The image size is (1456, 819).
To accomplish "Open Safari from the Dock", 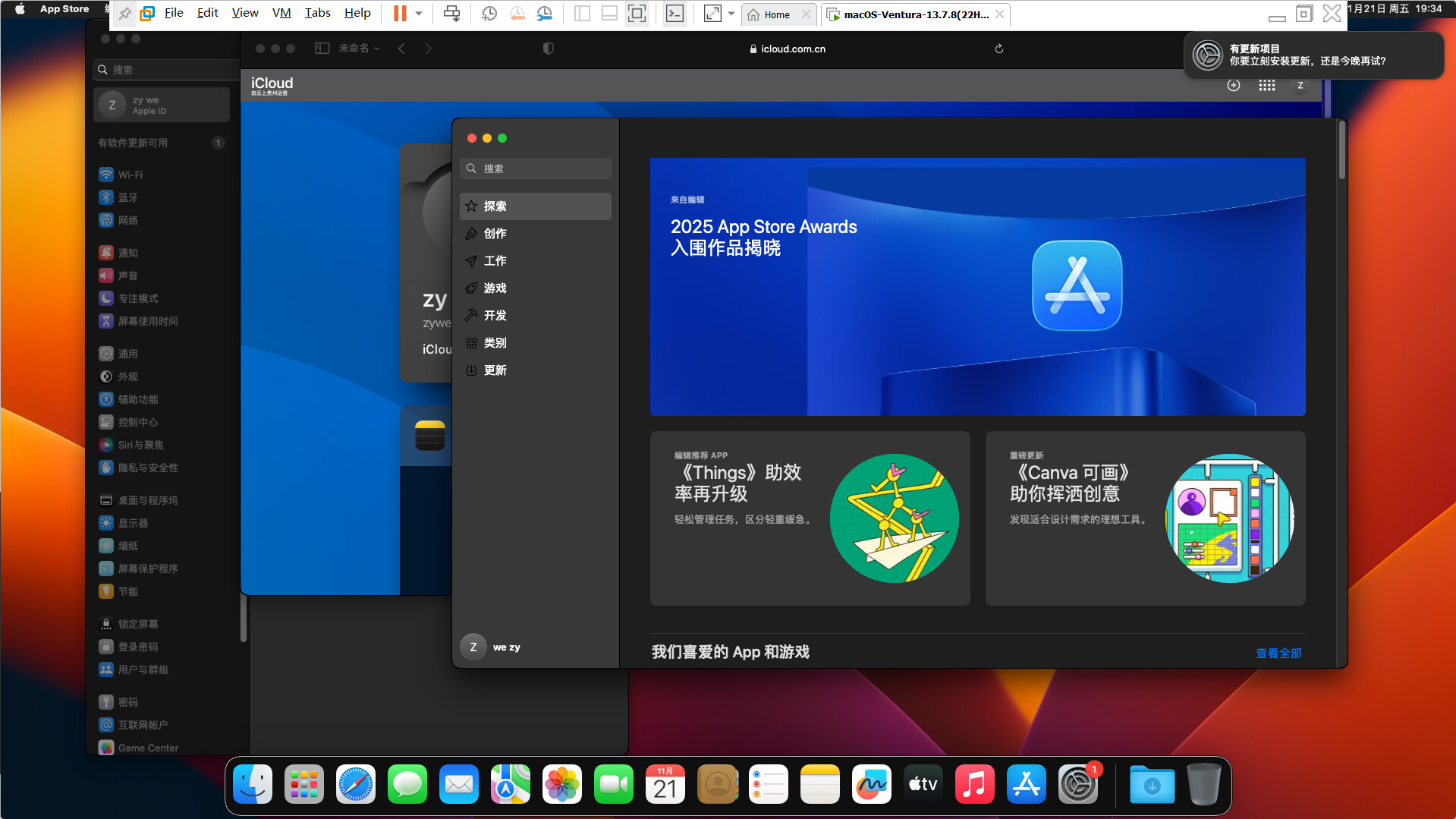I will (x=356, y=785).
